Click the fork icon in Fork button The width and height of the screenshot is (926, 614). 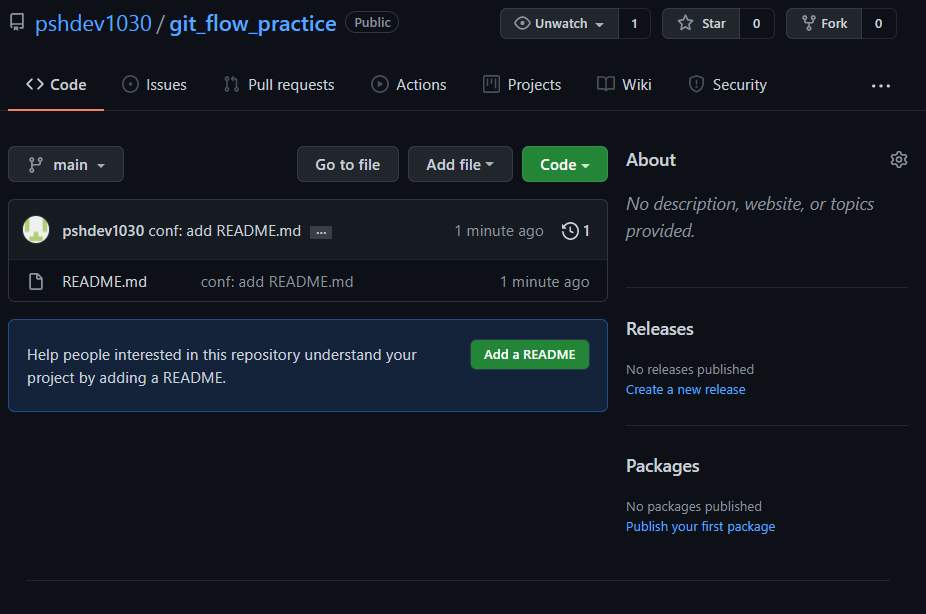808,24
